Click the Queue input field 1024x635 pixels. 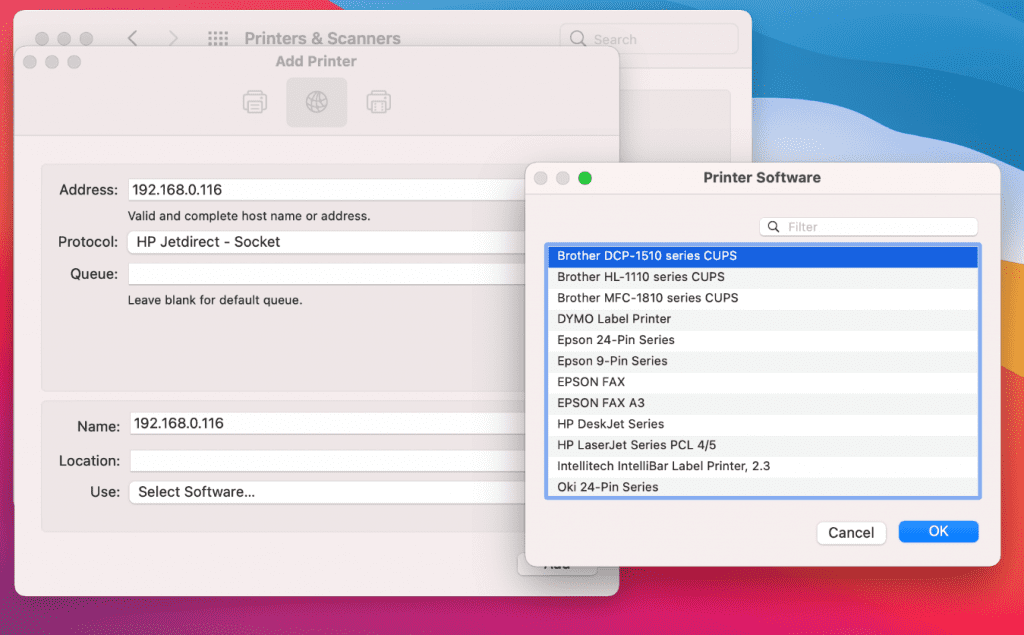point(327,274)
